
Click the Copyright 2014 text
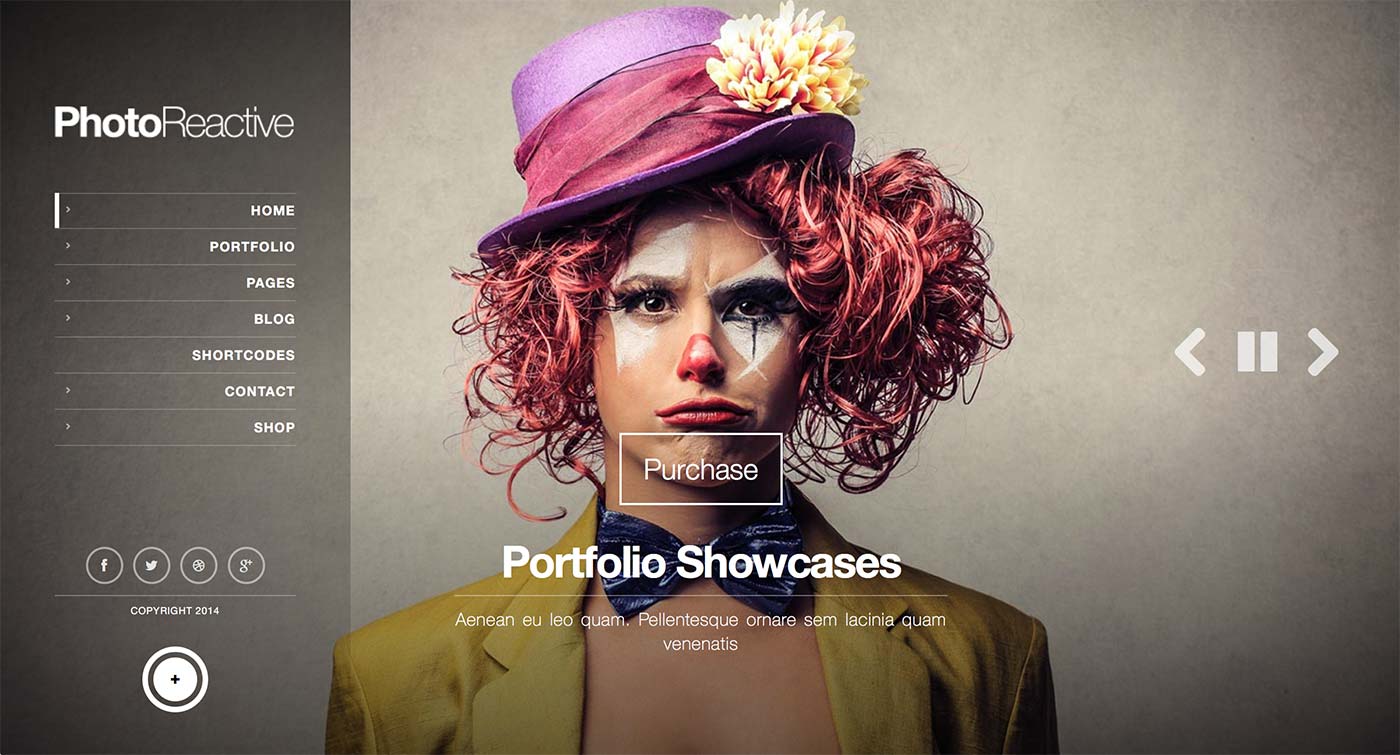point(175,610)
